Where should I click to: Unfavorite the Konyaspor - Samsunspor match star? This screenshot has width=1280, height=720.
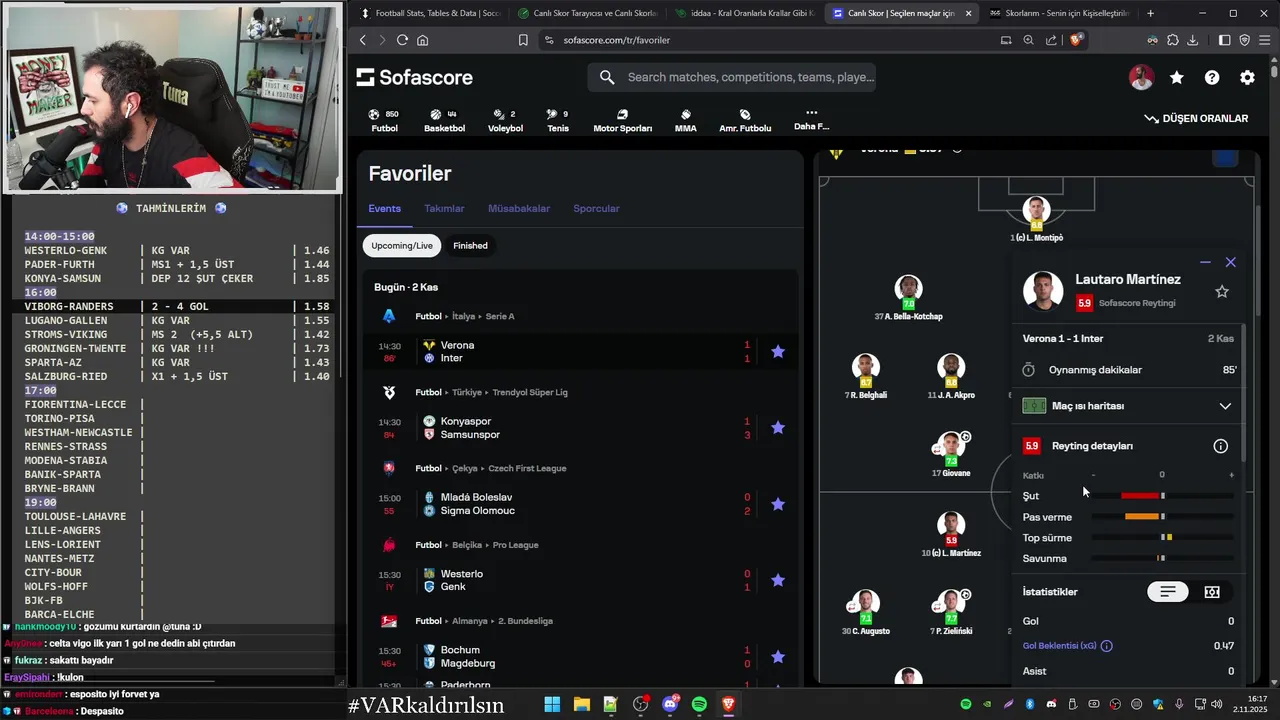coord(778,428)
